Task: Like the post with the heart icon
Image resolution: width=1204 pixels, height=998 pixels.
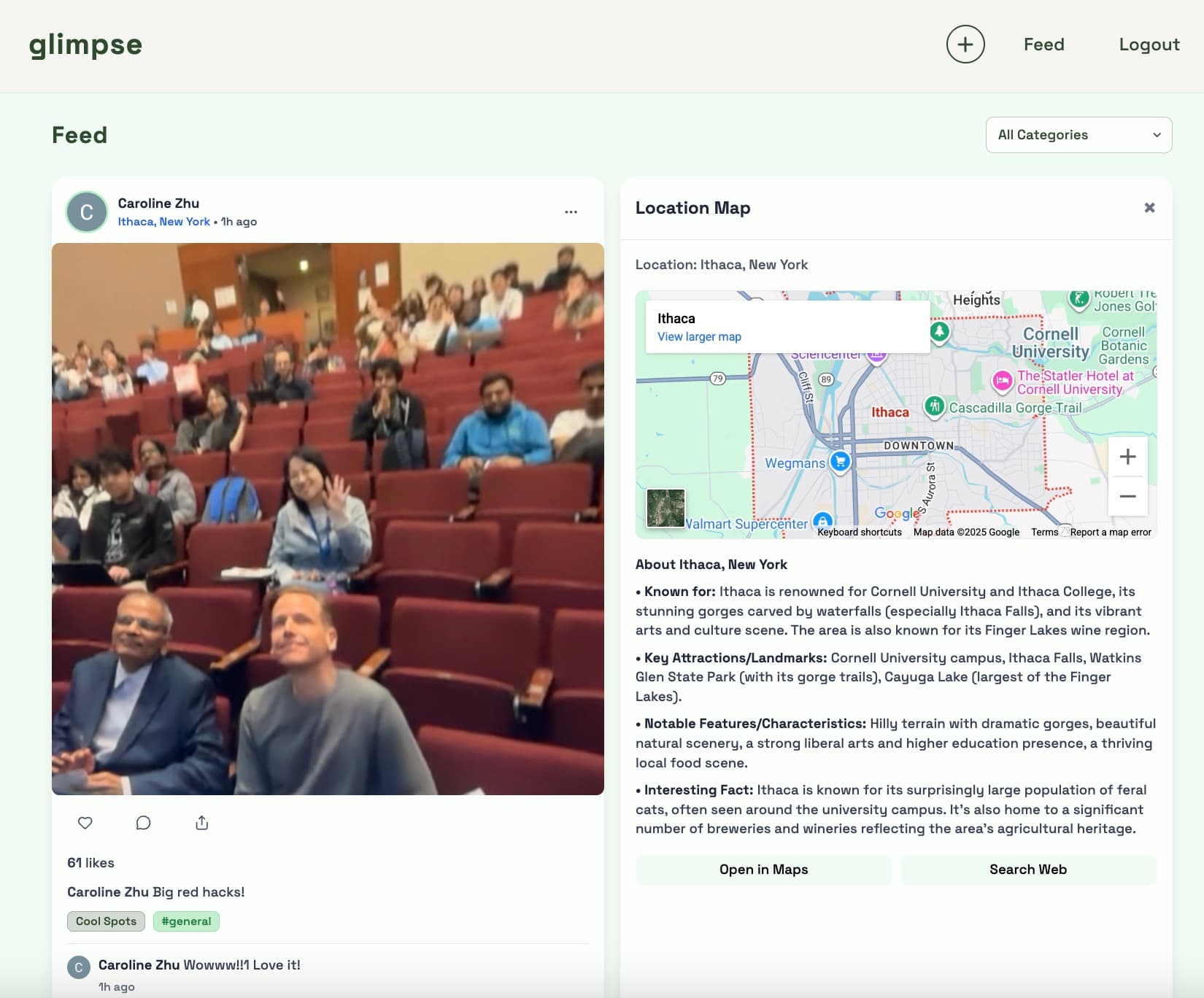Action: (85, 823)
